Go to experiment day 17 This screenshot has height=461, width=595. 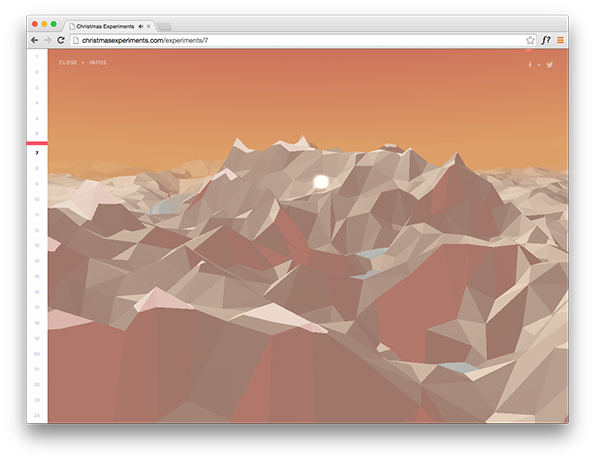[x=37, y=307]
